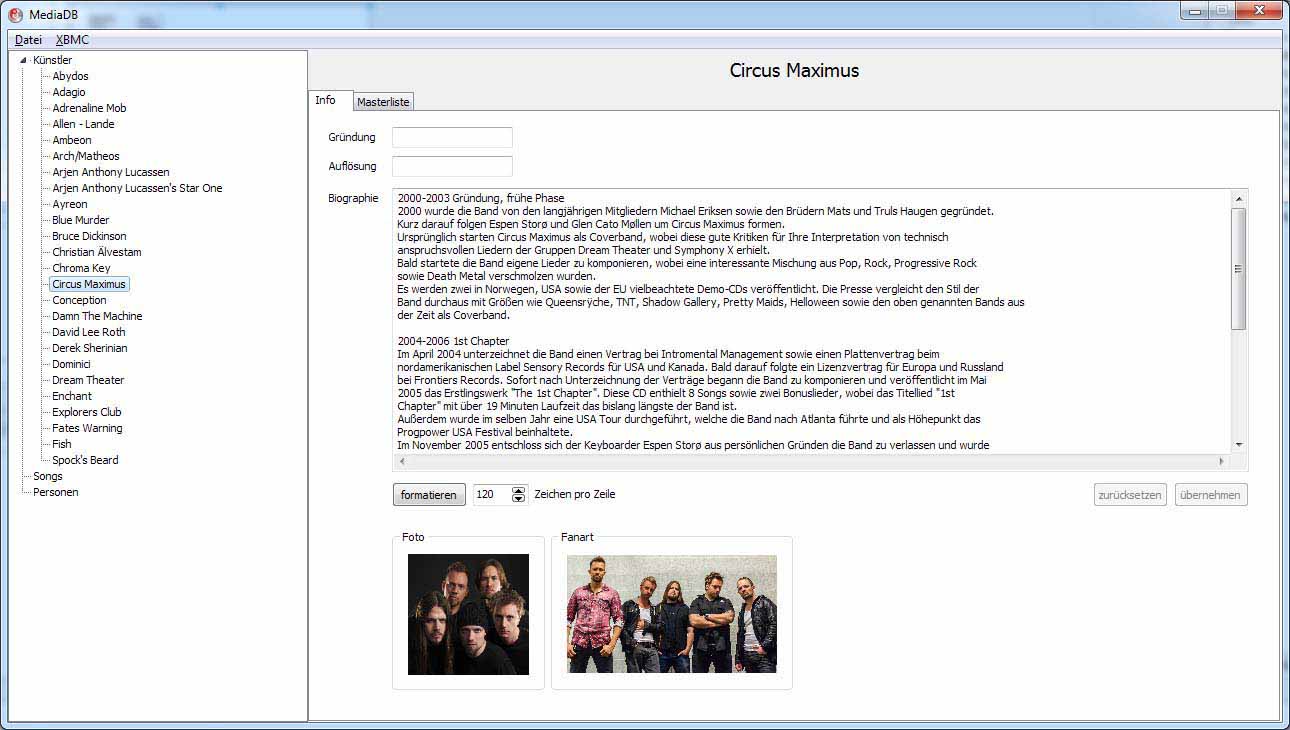1290x730 pixels.
Task: Select Spock's Beard artist
Action: [85, 460]
